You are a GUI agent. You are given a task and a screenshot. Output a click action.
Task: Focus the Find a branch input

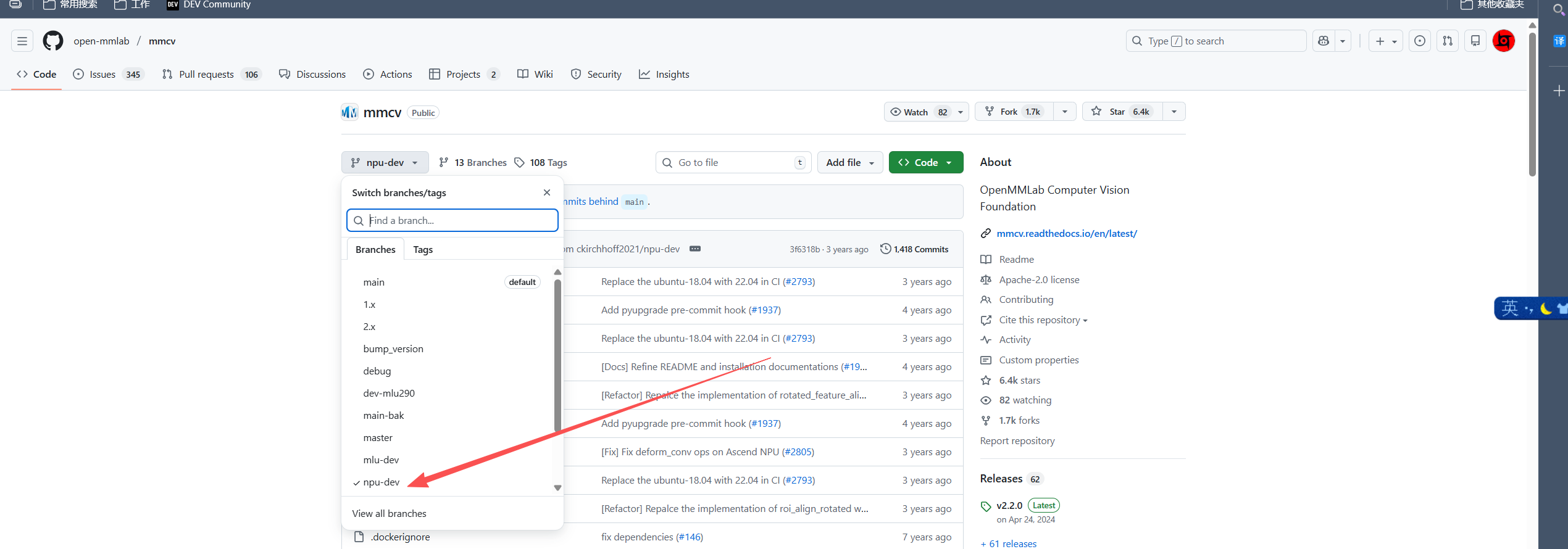(x=452, y=221)
